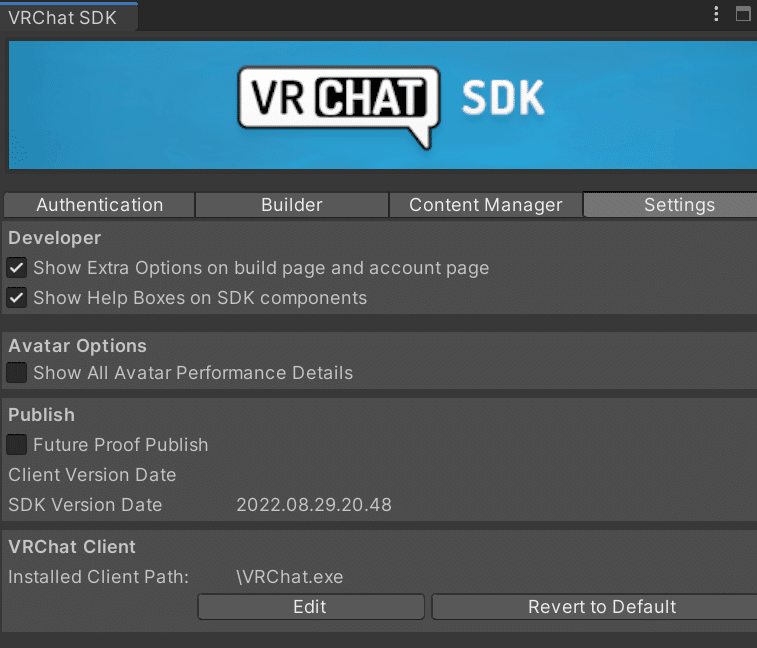Go to the Content Manager tab
757x648 pixels.
point(486,205)
